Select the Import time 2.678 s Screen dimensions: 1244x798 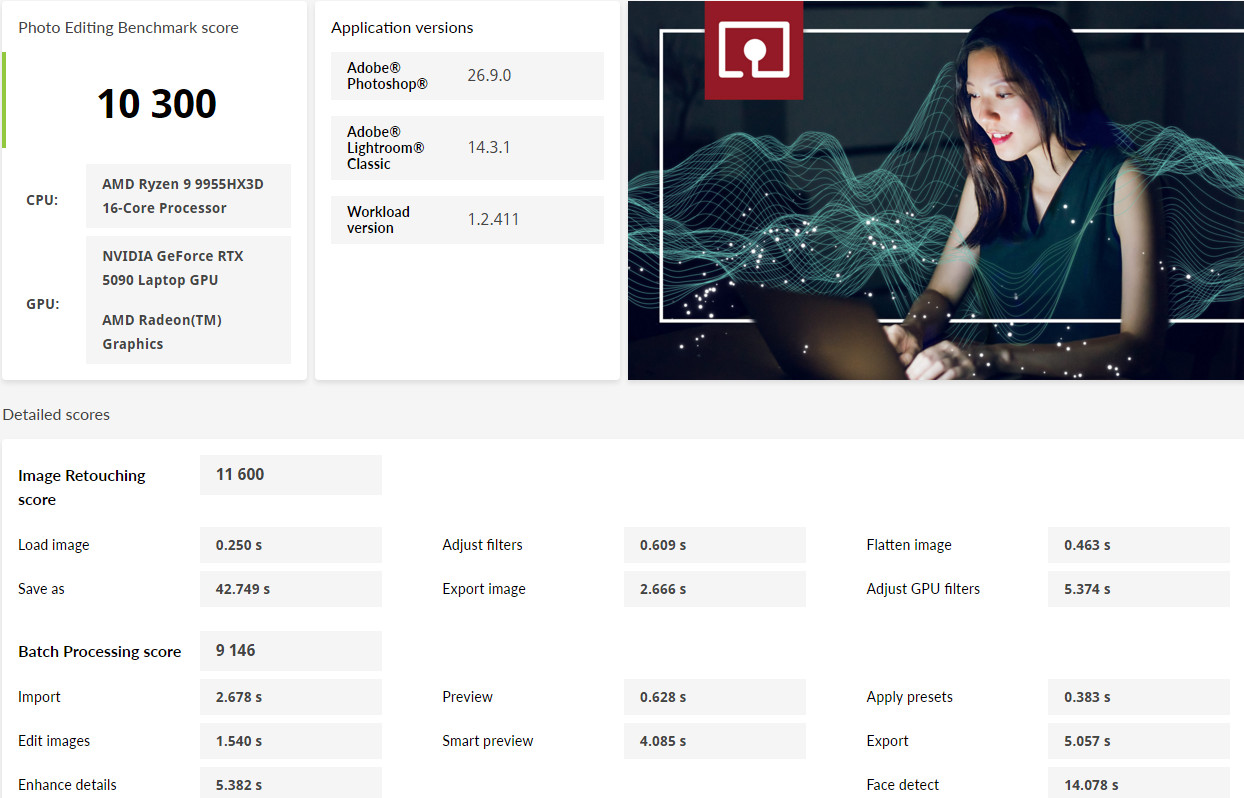tap(239, 697)
